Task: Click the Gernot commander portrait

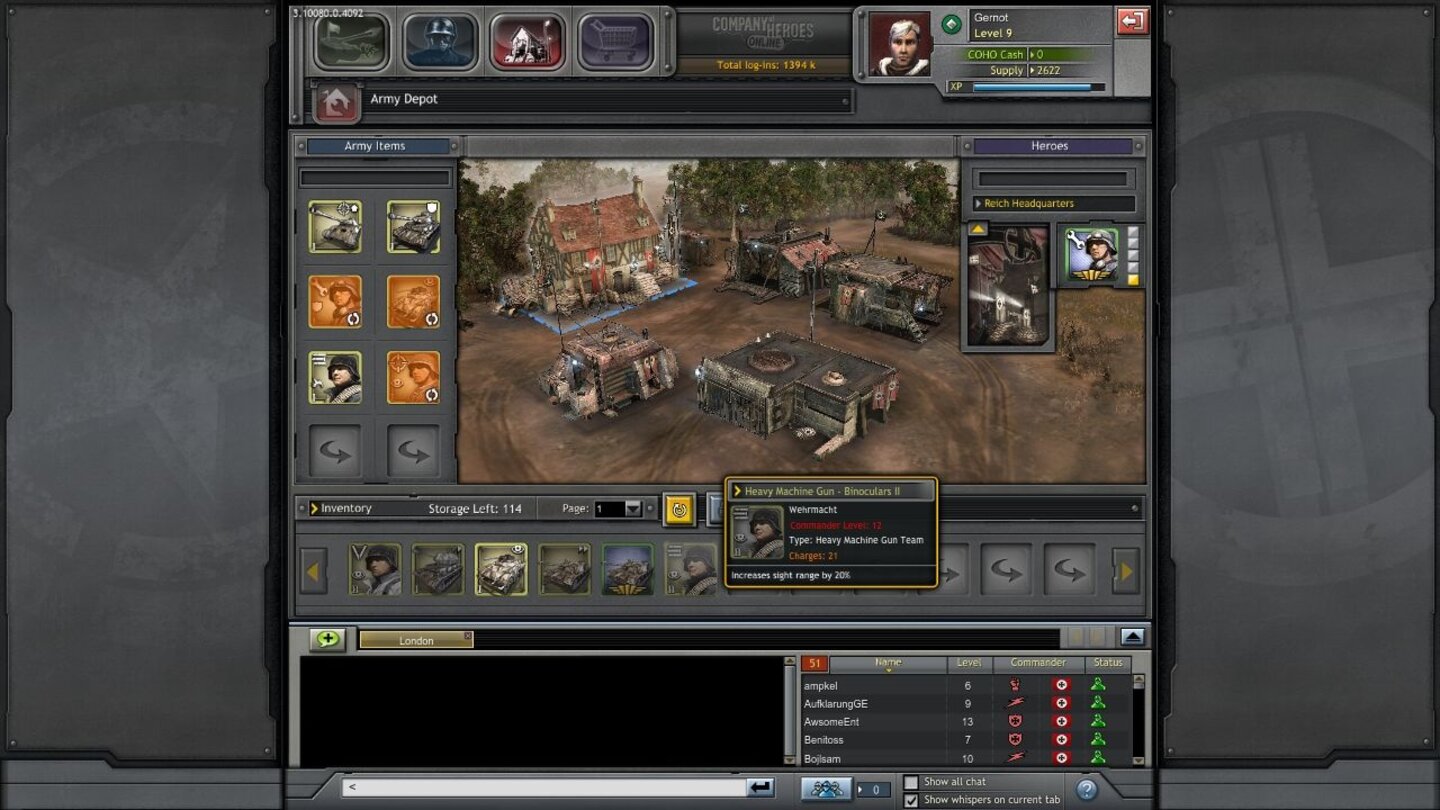Action: [900, 44]
